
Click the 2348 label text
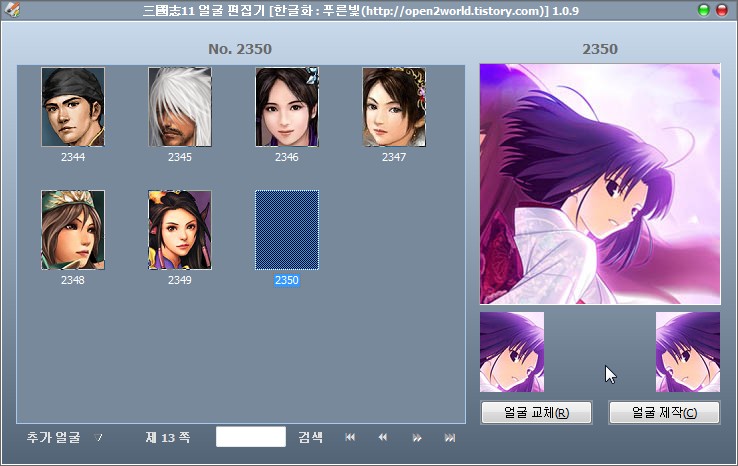[73, 280]
